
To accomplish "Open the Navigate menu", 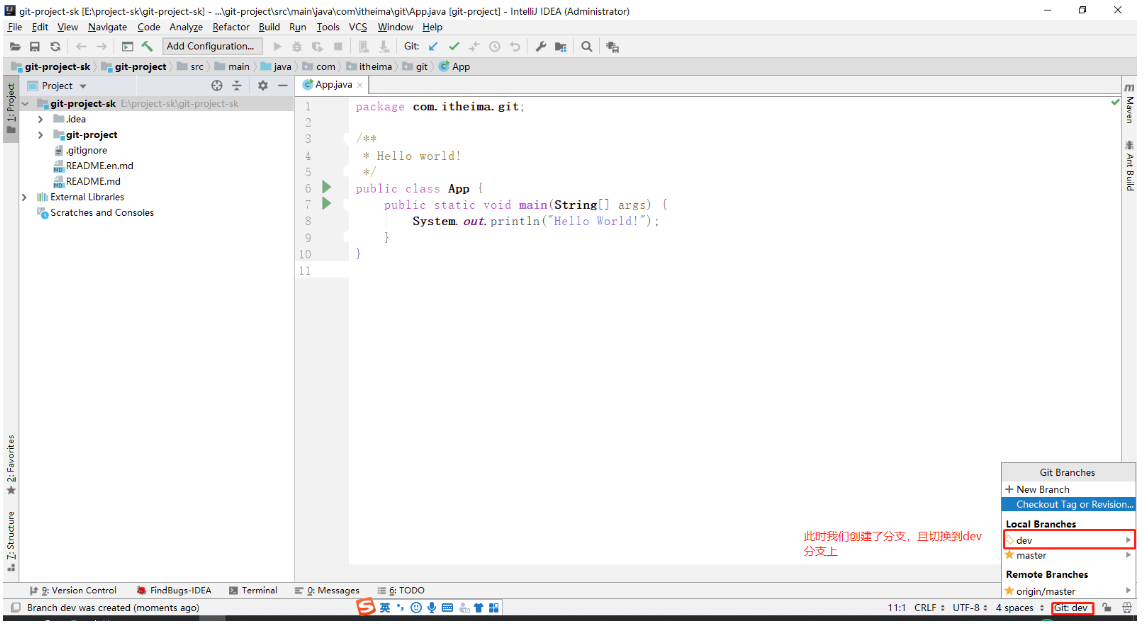I will tap(107, 27).
